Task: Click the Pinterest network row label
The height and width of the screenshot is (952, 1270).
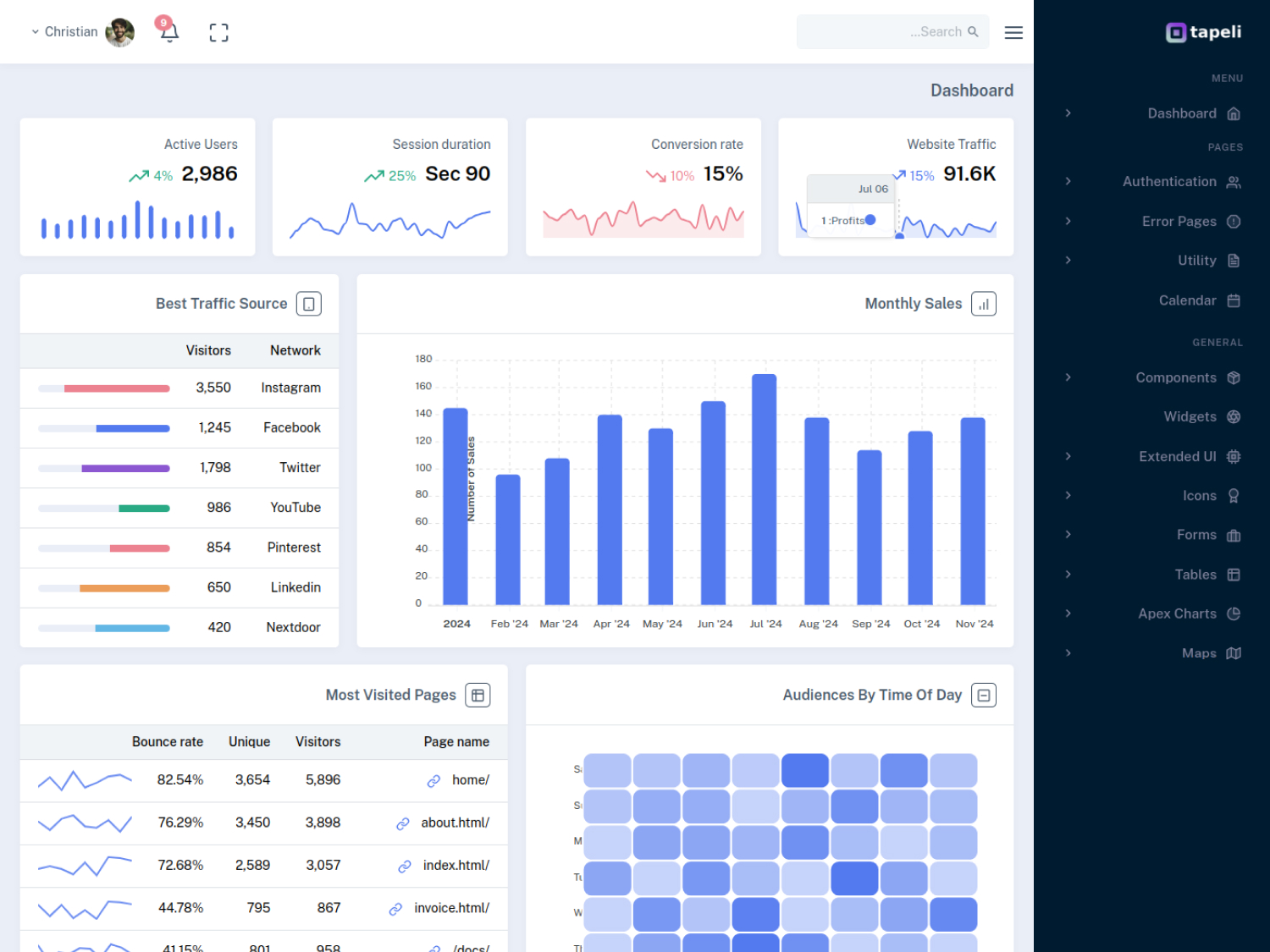Action: click(x=294, y=548)
